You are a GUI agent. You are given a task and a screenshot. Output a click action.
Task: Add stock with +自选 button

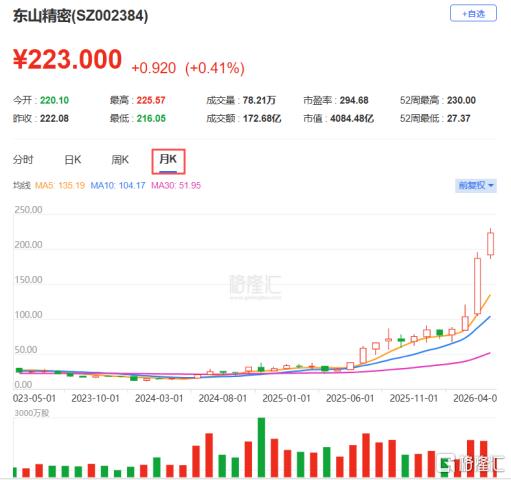pos(473,14)
